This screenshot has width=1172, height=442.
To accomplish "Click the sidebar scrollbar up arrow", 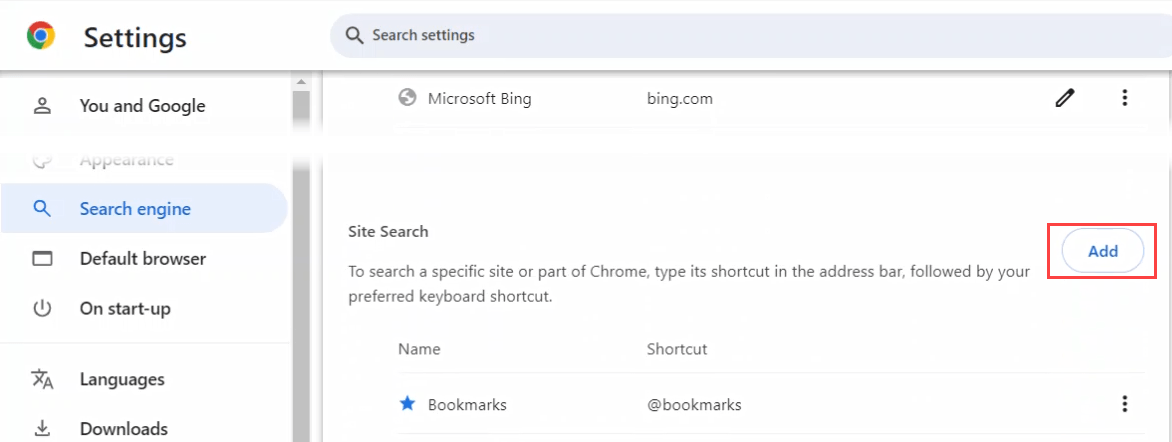I will (300, 80).
